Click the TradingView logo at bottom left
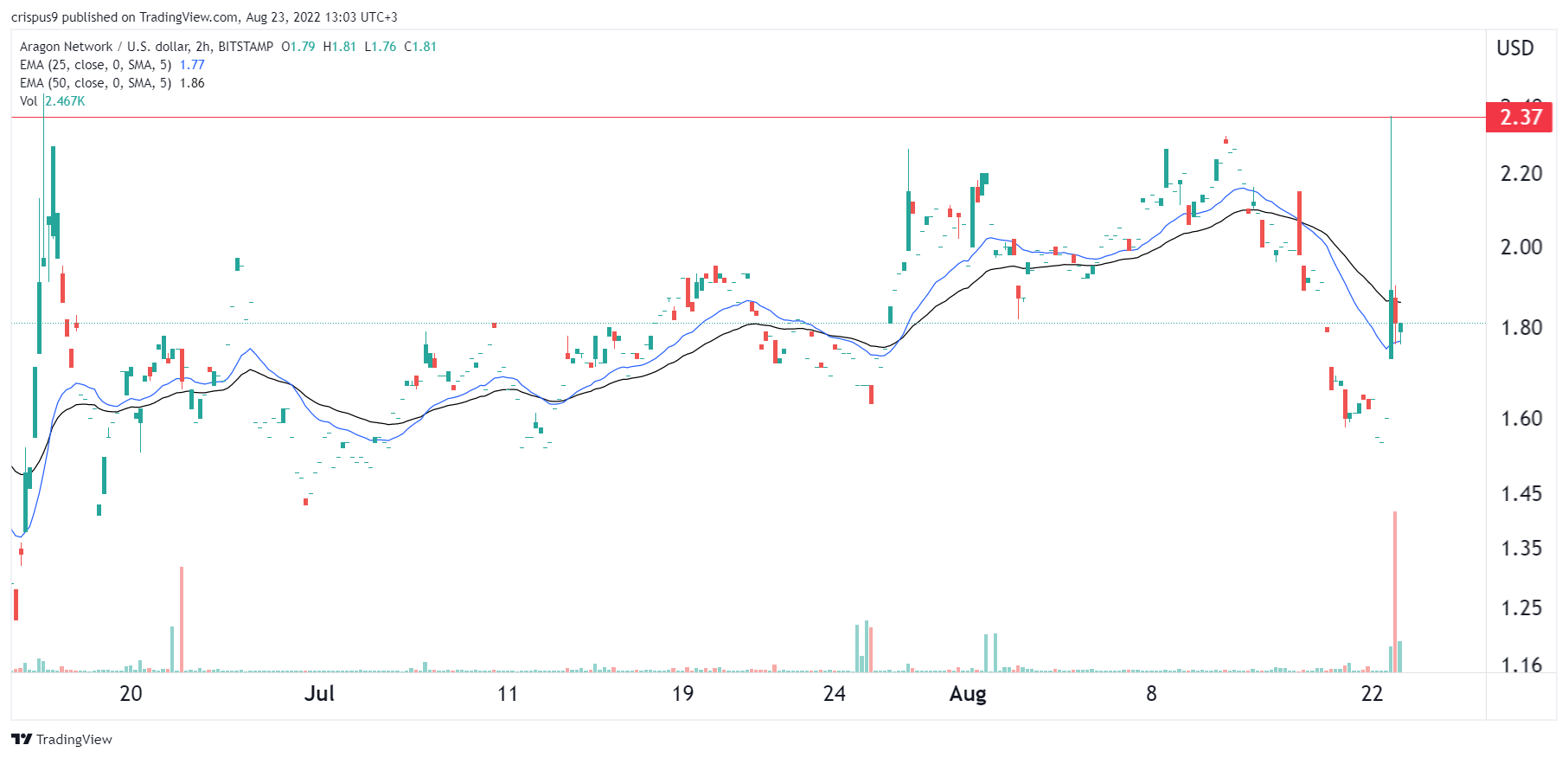The image size is (1568, 758). pos(61,739)
